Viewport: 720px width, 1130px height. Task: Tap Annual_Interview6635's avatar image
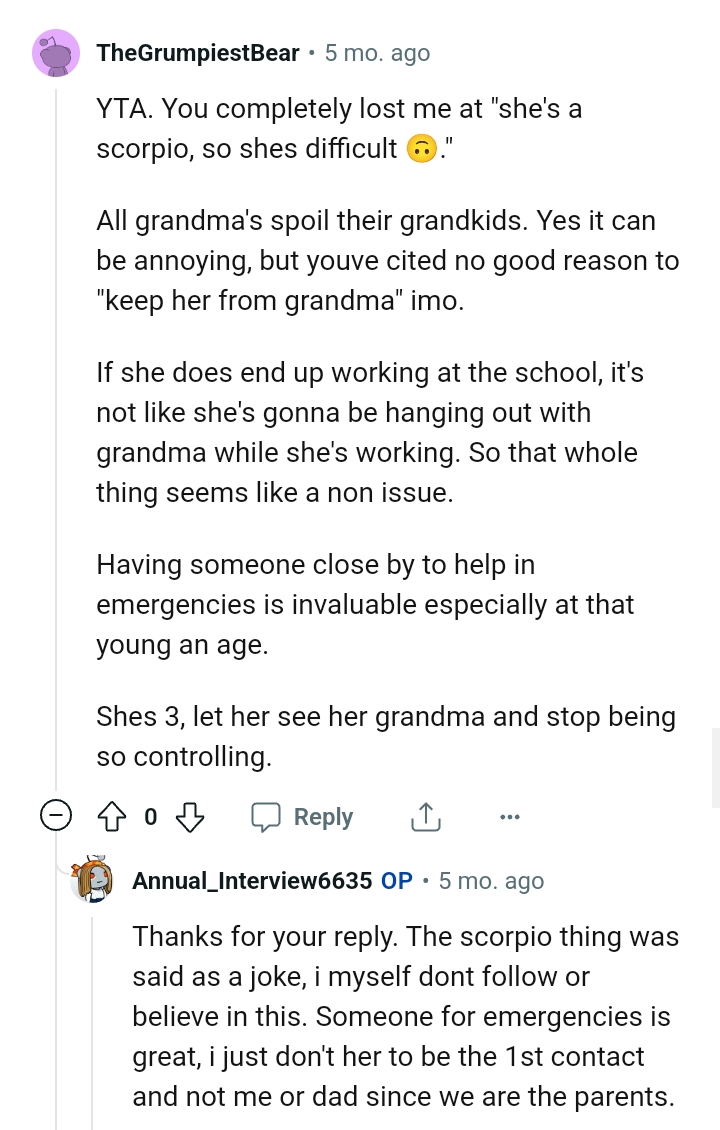coord(92,880)
